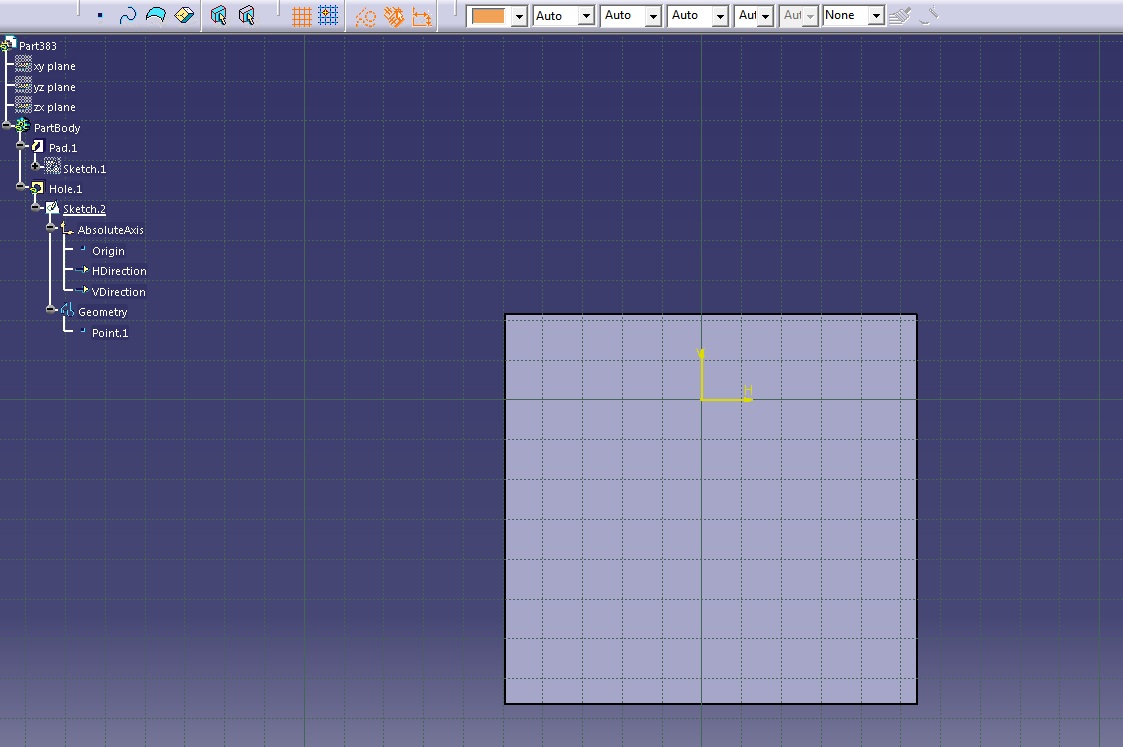
Task: Click the Sketch.1 sketch icon
Action: tap(52, 166)
